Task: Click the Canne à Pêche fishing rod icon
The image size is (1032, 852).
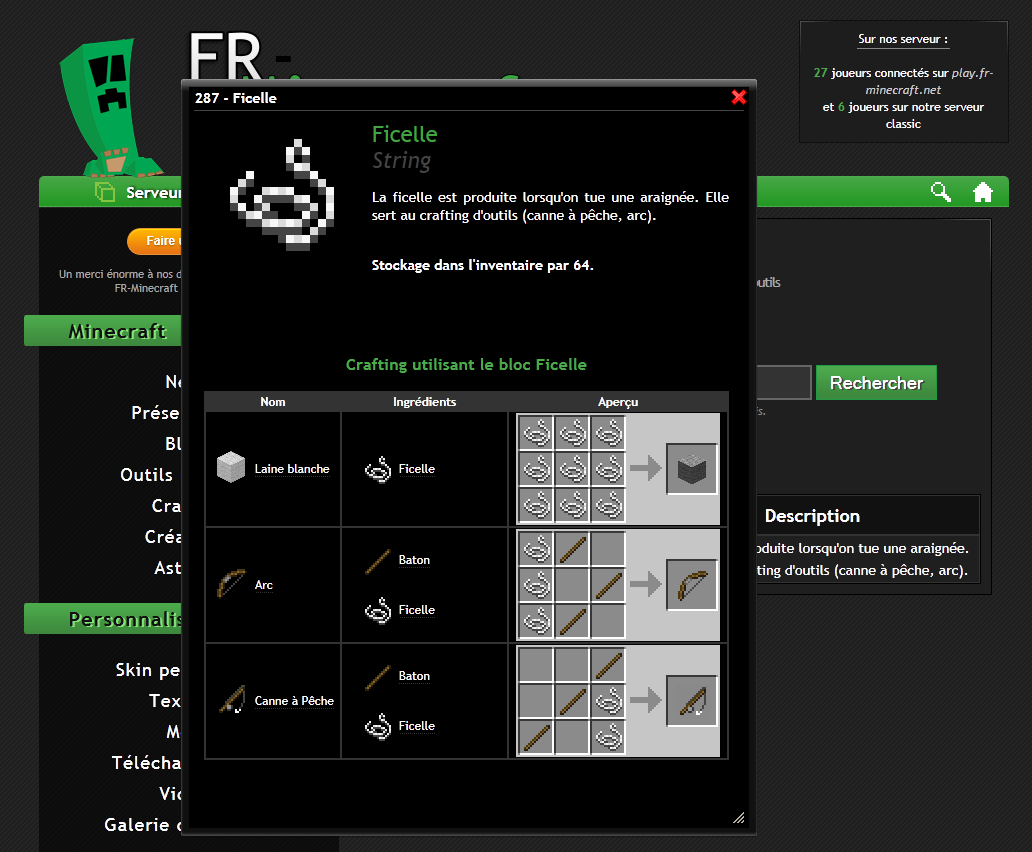Action: 232,699
